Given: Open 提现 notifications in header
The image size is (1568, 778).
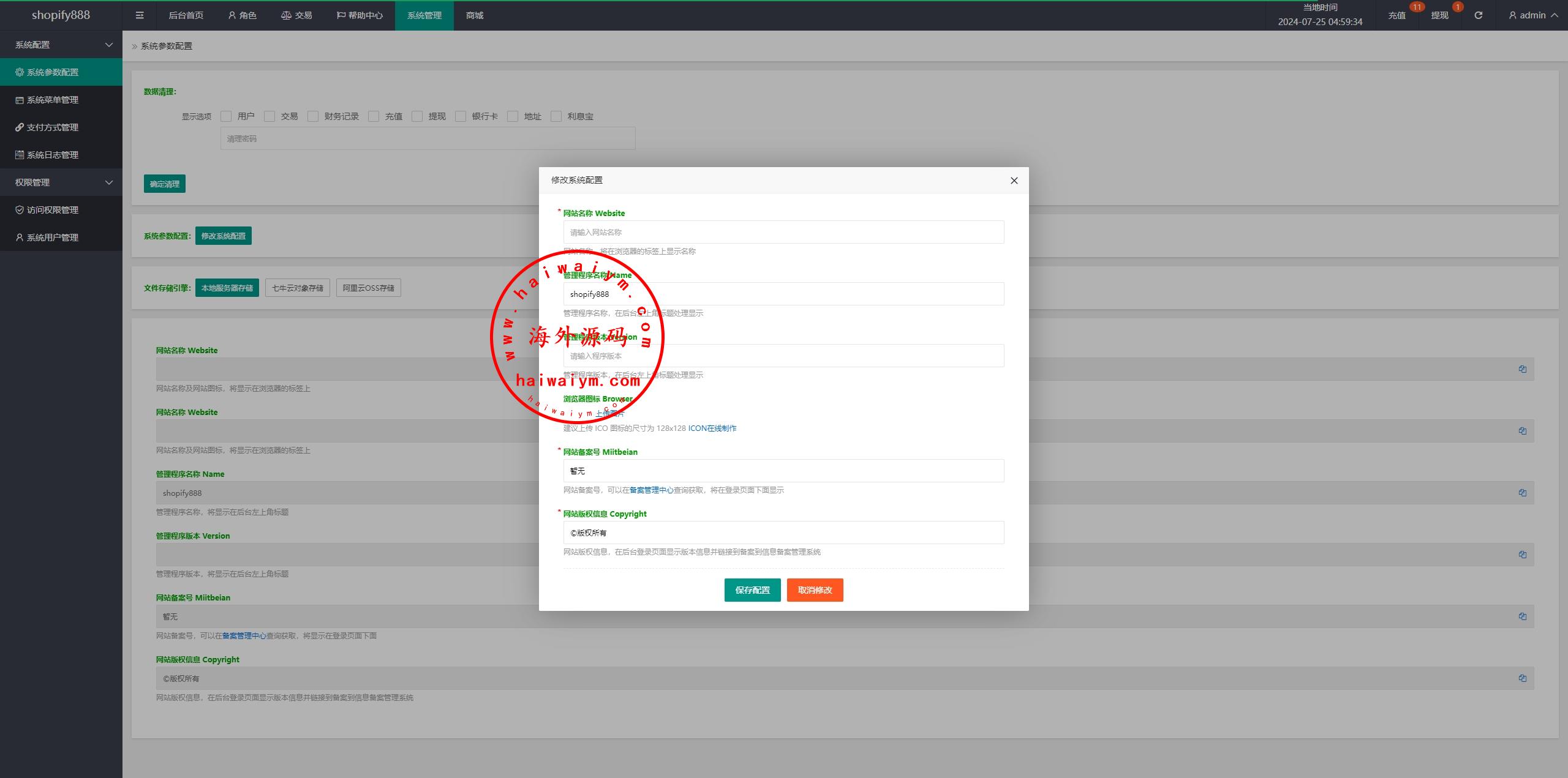Looking at the screenshot, I should 1439,15.
